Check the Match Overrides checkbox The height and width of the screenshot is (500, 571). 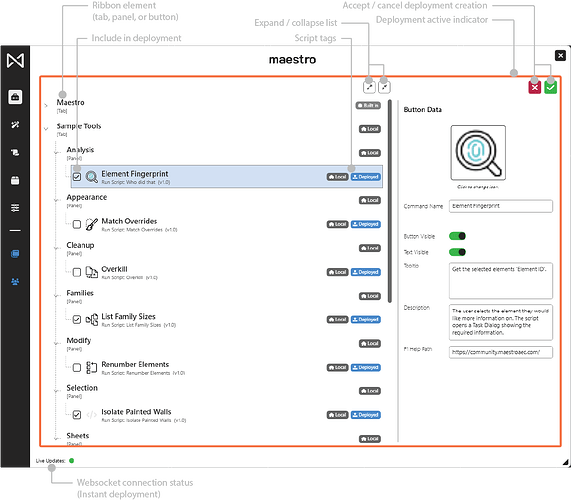click(77, 224)
